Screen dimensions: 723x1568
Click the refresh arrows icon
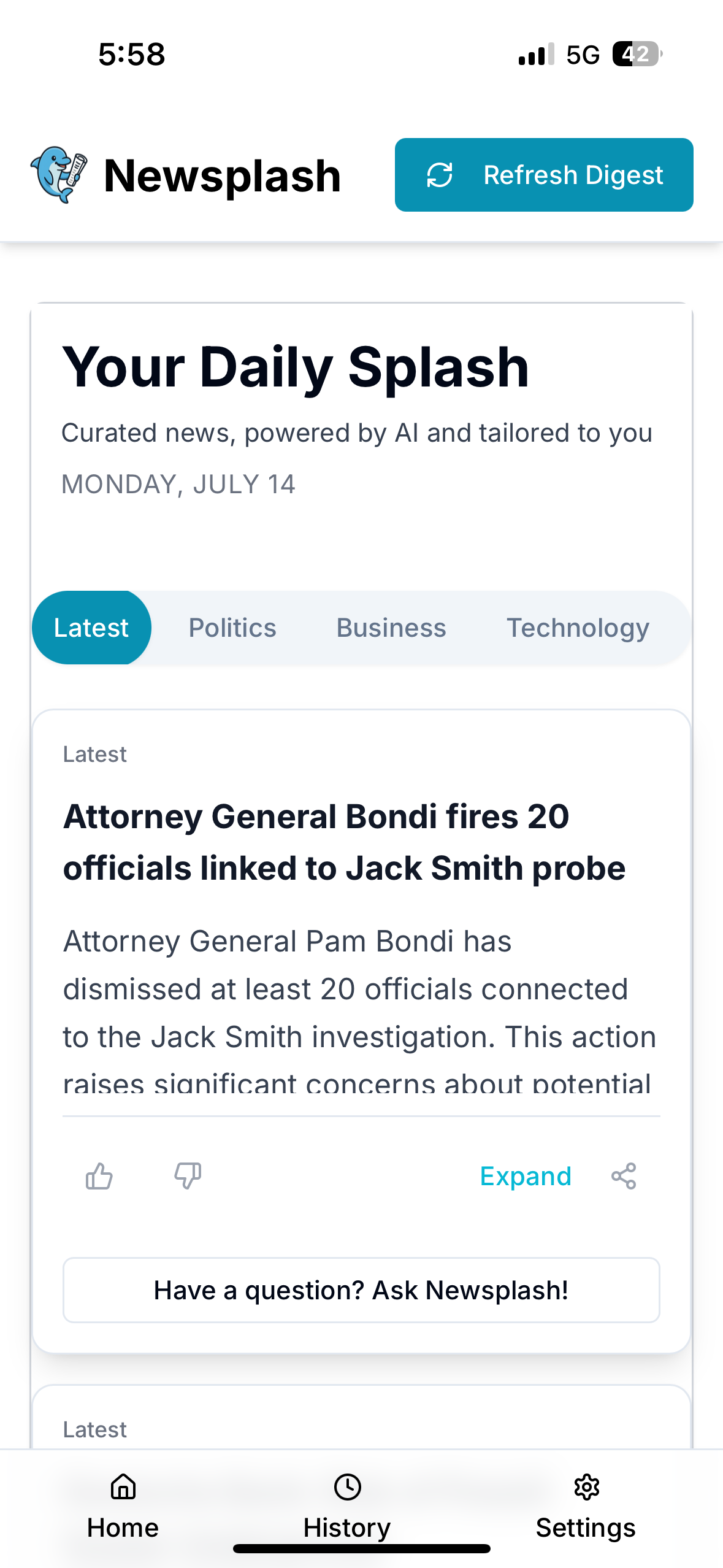coord(440,175)
